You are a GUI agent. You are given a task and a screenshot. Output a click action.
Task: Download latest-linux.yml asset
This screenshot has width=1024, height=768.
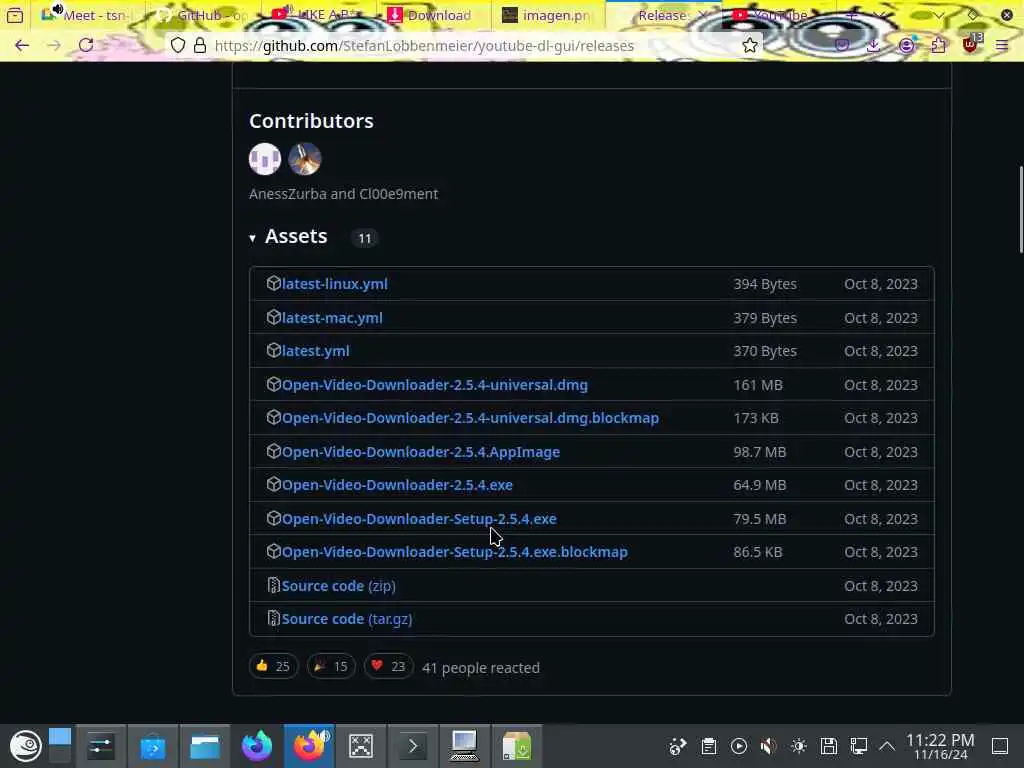pos(334,284)
